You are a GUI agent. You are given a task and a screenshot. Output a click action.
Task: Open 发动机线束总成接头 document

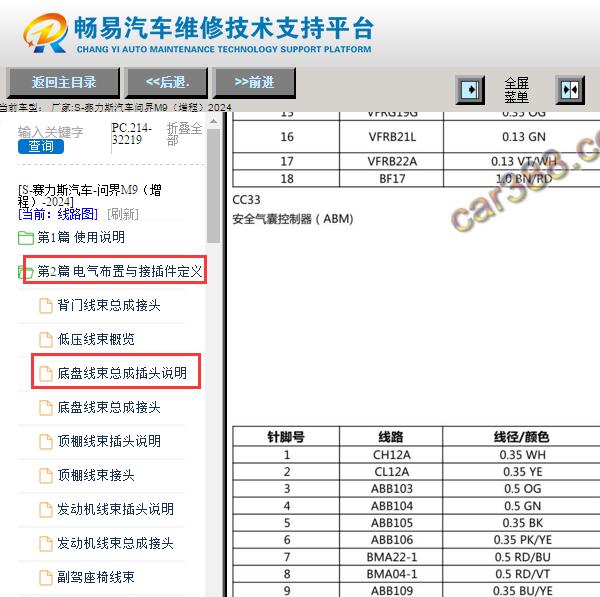point(116,543)
